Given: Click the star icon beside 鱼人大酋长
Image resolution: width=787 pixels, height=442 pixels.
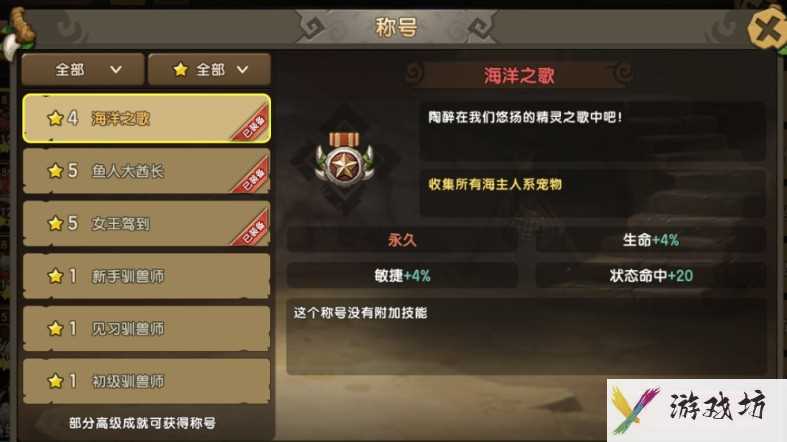Looking at the screenshot, I should 55,171.
